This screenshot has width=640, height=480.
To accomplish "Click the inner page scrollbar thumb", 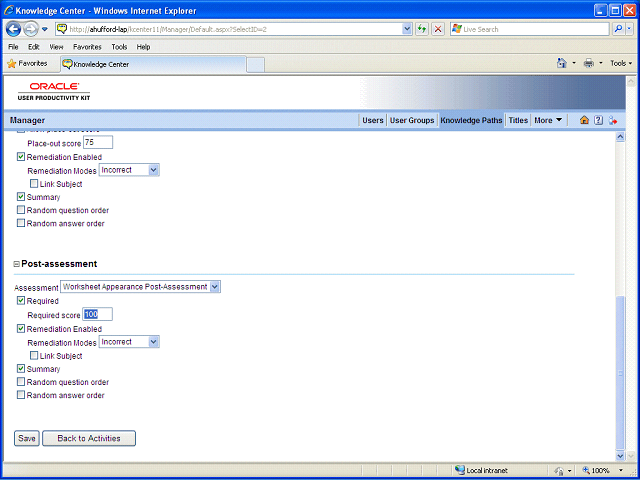I will click(620, 373).
